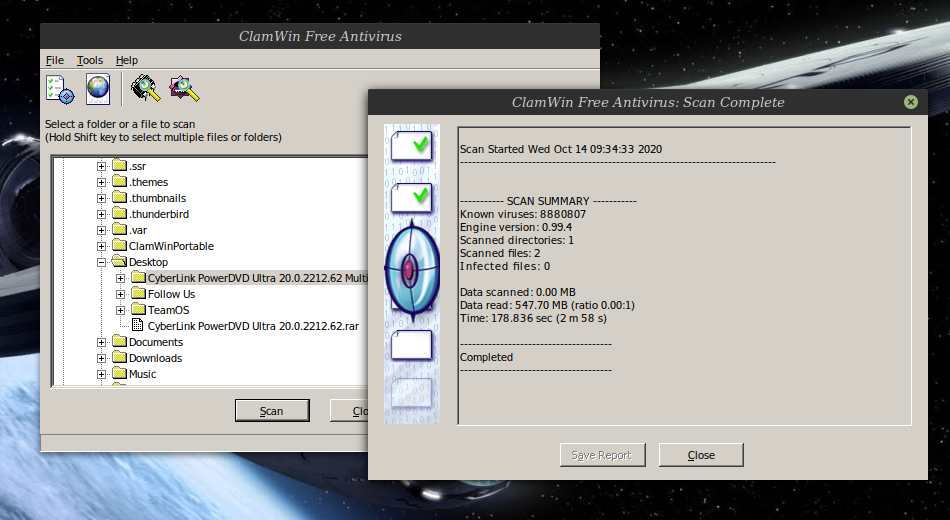Select the .thunderbird folder

[159, 214]
